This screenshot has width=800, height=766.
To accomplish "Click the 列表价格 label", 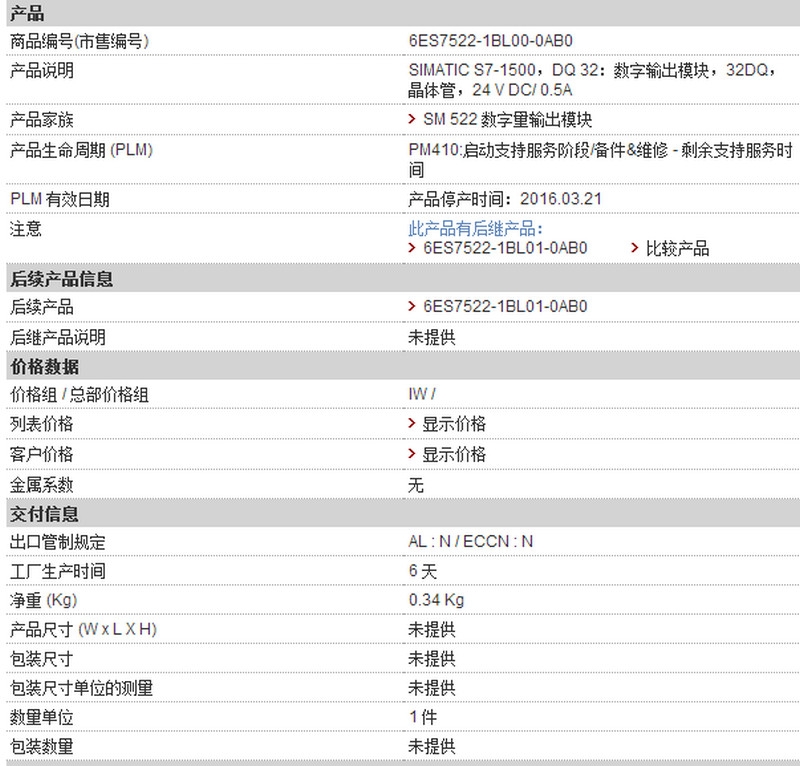I will [41, 424].
